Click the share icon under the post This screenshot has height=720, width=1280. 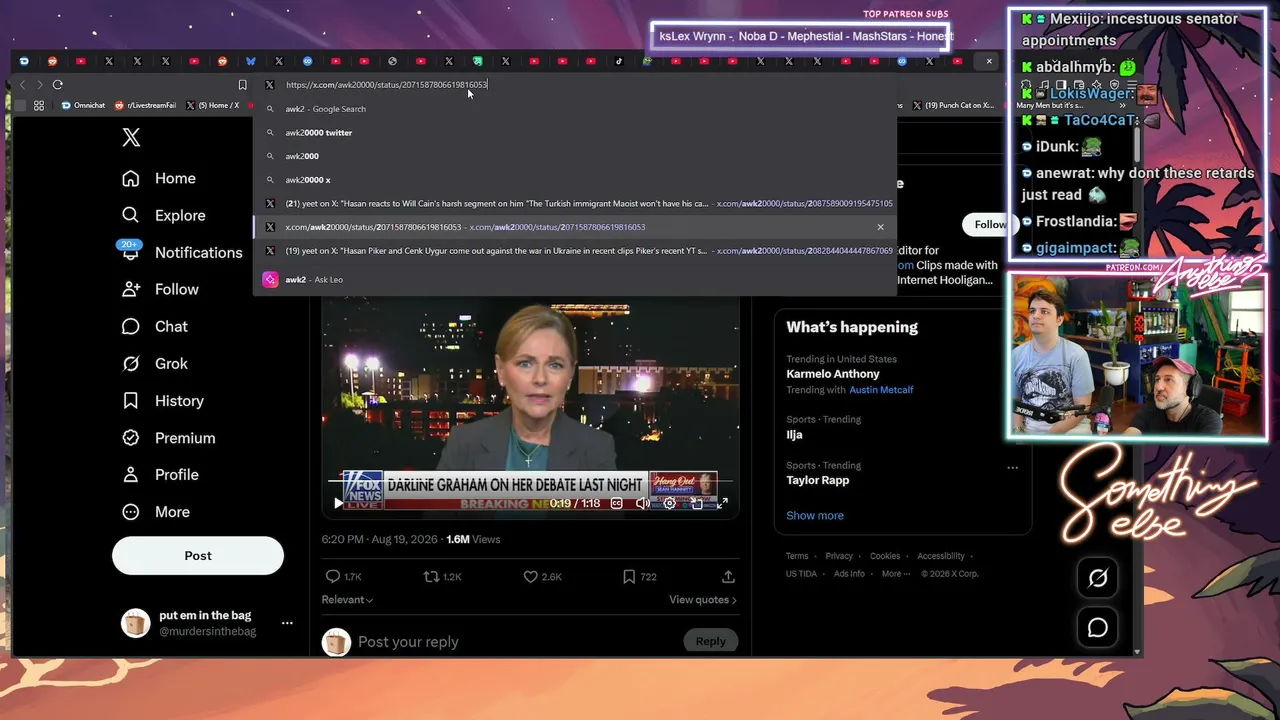[x=728, y=576]
